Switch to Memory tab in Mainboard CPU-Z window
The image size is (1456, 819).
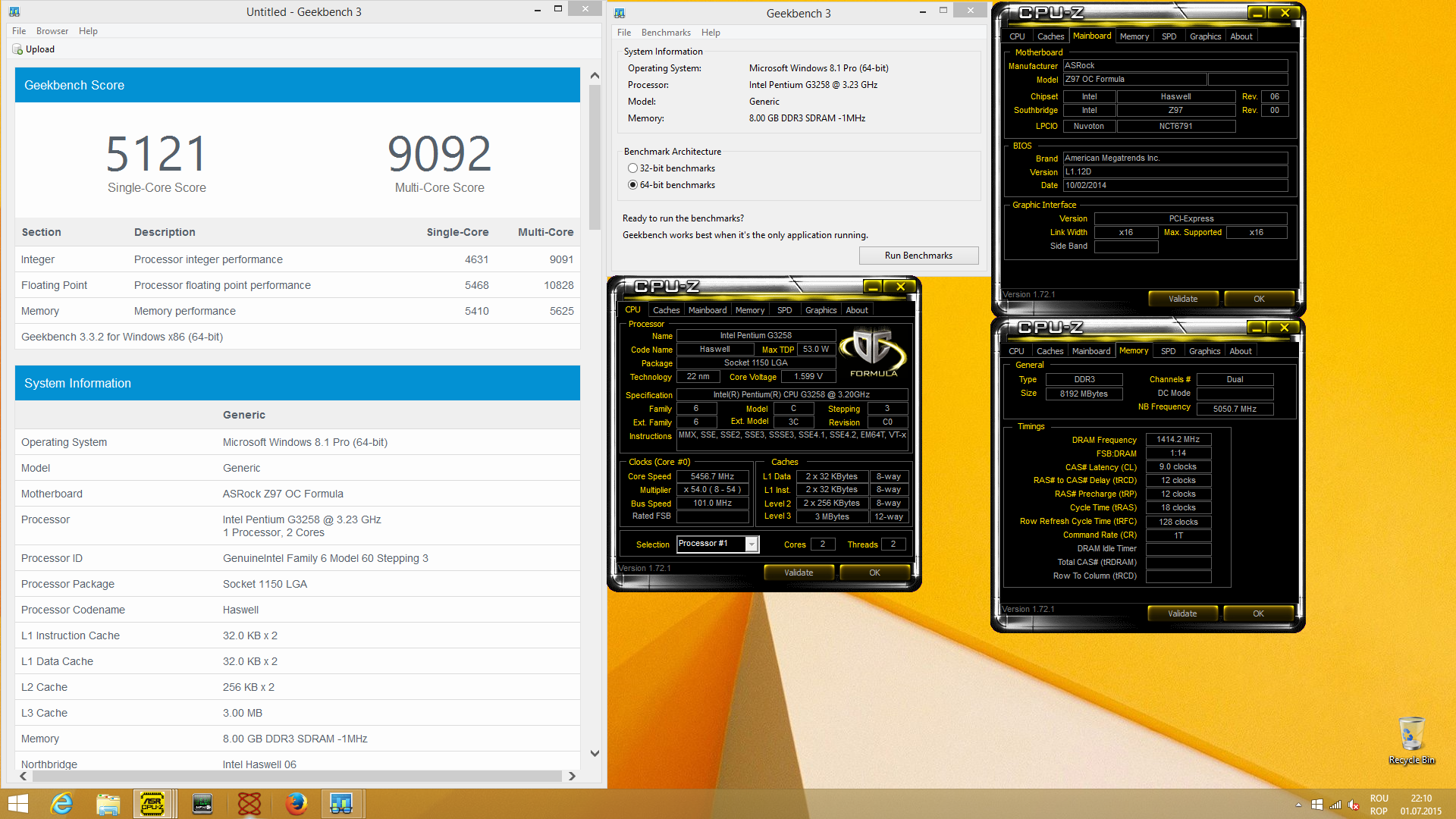coord(1134,36)
